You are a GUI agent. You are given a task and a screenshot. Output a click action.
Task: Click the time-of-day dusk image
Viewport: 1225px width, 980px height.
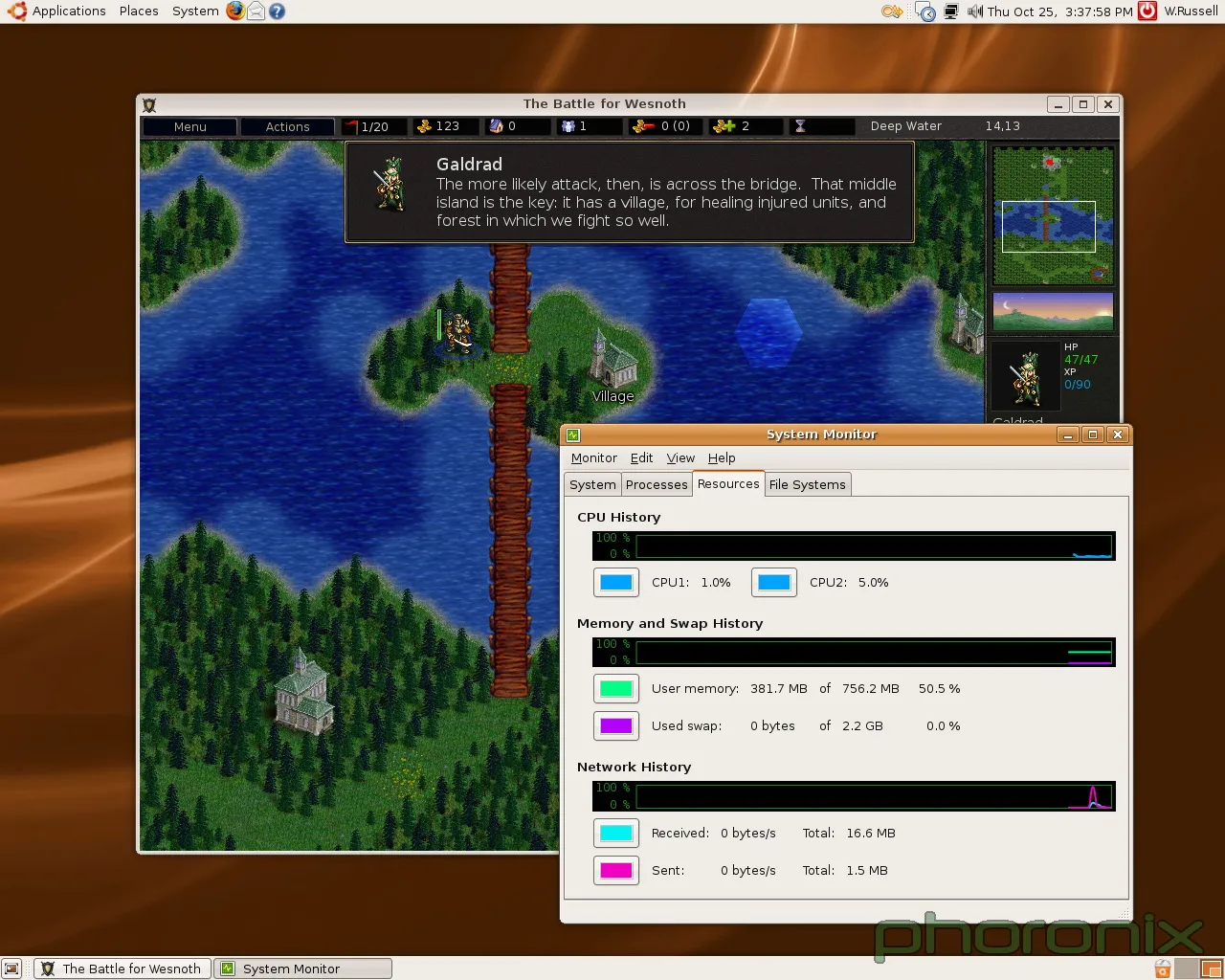pos(1053,312)
